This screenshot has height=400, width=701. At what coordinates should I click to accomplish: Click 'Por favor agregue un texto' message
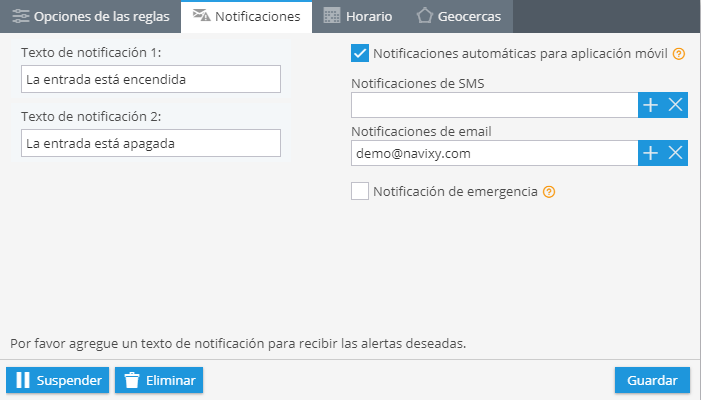[x=238, y=343]
